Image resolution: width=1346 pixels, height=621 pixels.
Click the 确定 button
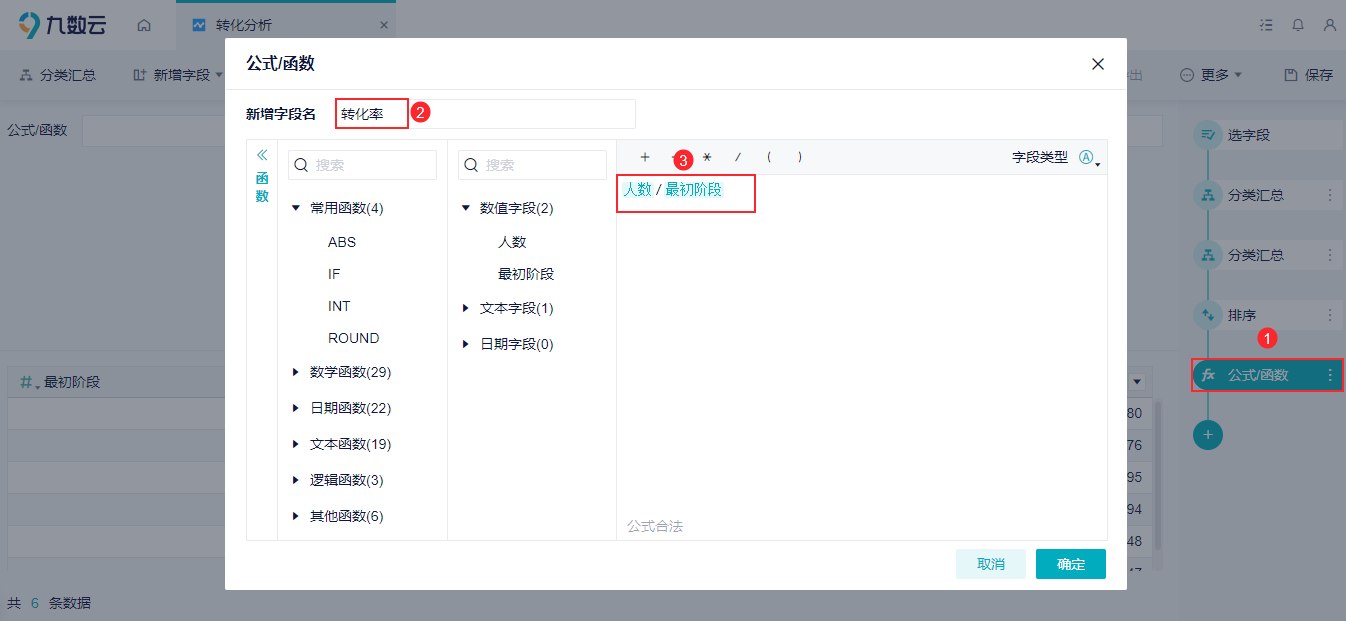1071,564
